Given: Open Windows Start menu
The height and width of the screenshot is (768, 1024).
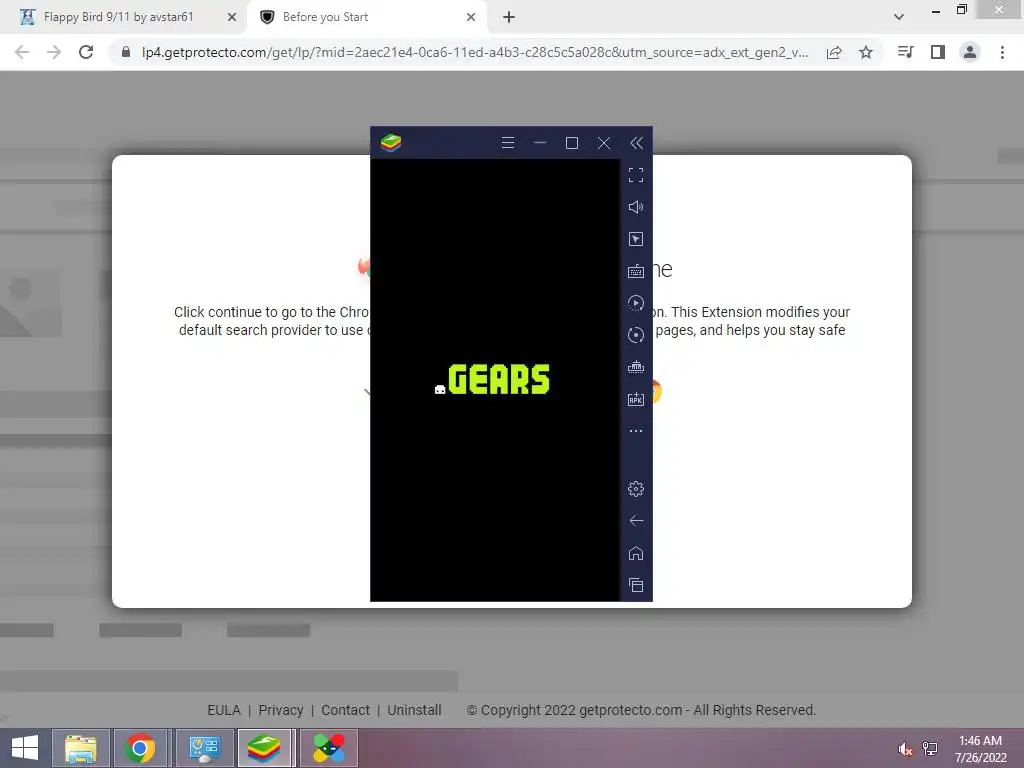Looking at the screenshot, I should (x=25, y=748).
